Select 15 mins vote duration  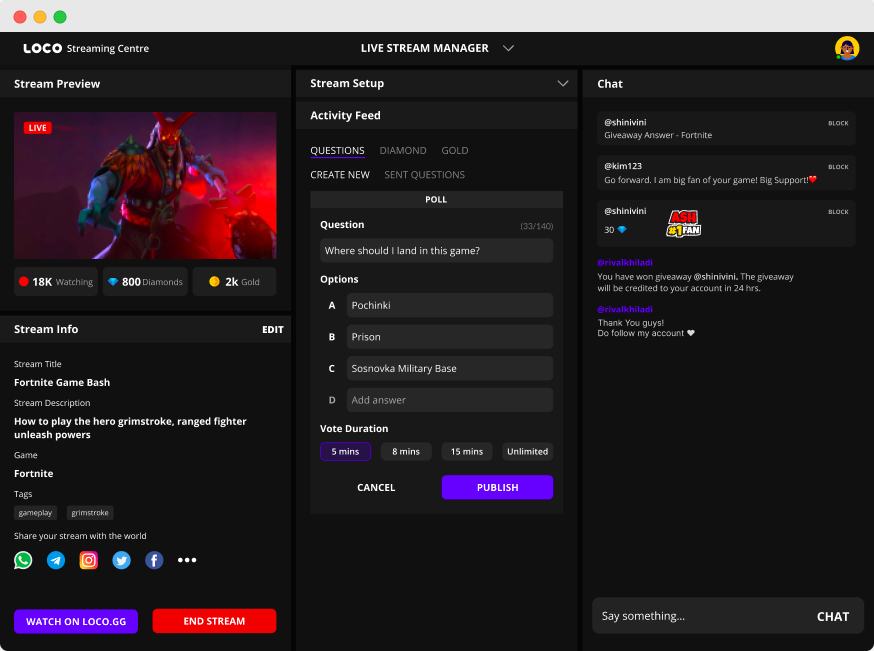pos(467,451)
